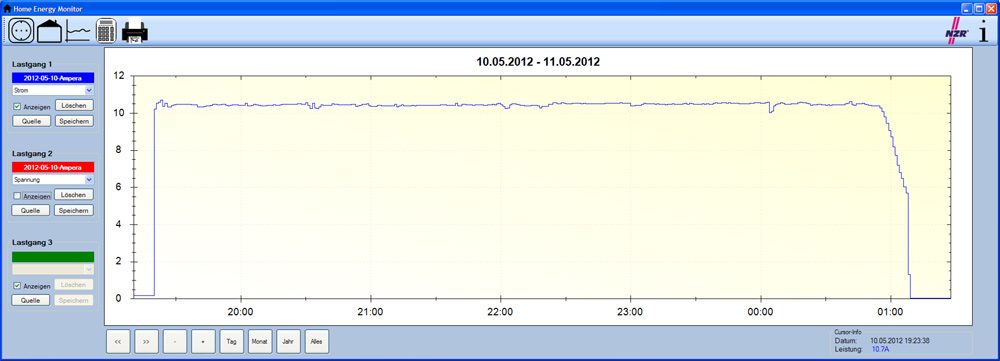Toggle Anzeigen checkbox under Lastgang 3
The width and height of the screenshot is (1000, 361).
point(17,286)
